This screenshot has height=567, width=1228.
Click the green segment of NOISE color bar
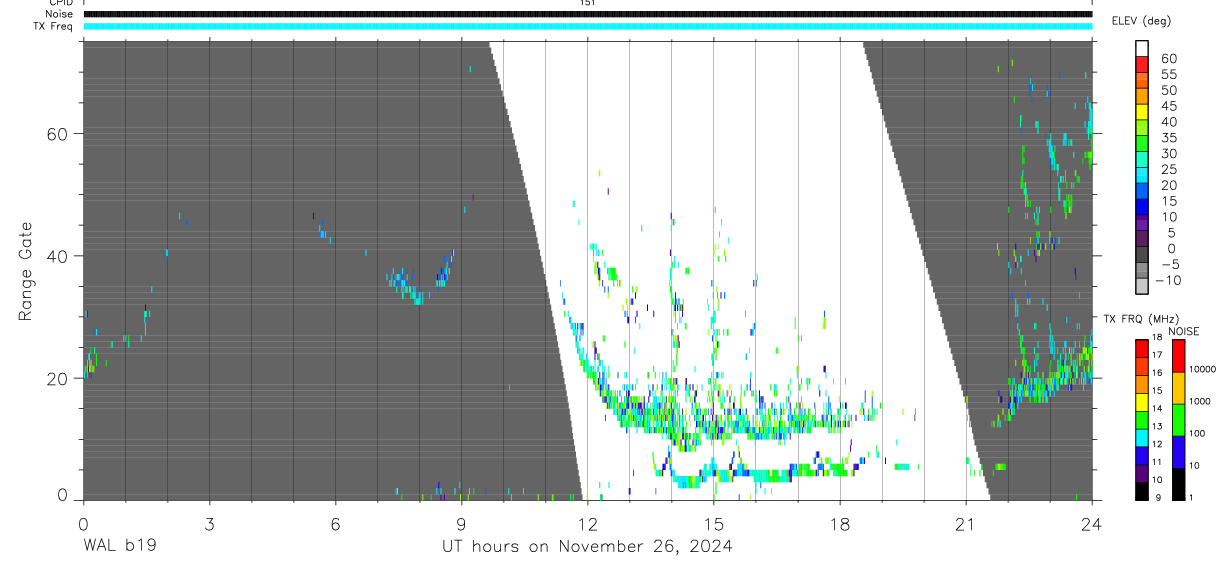coord(1178,418)
